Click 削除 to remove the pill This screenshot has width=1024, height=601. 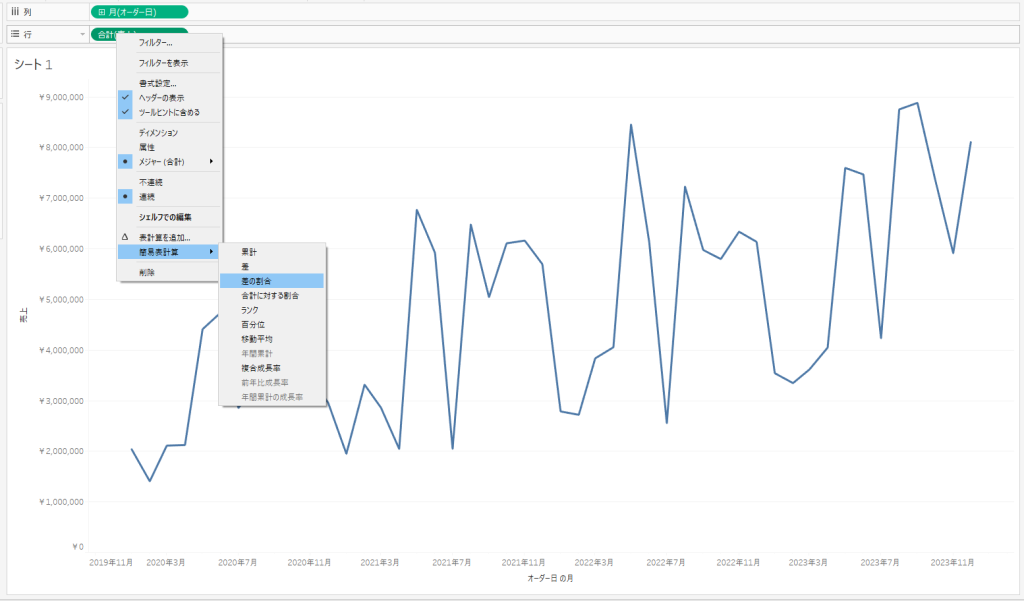point(147,272)
